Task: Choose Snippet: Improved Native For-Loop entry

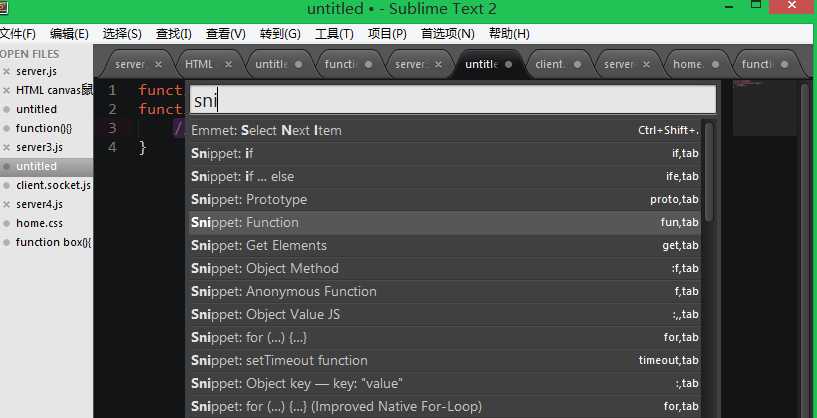Action: [x=444, y=406]
